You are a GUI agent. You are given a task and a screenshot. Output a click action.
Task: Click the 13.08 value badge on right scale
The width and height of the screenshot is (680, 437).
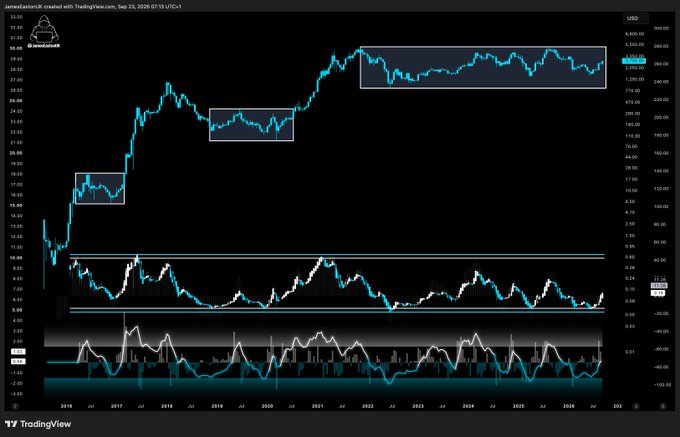click(x=659, y=286)
